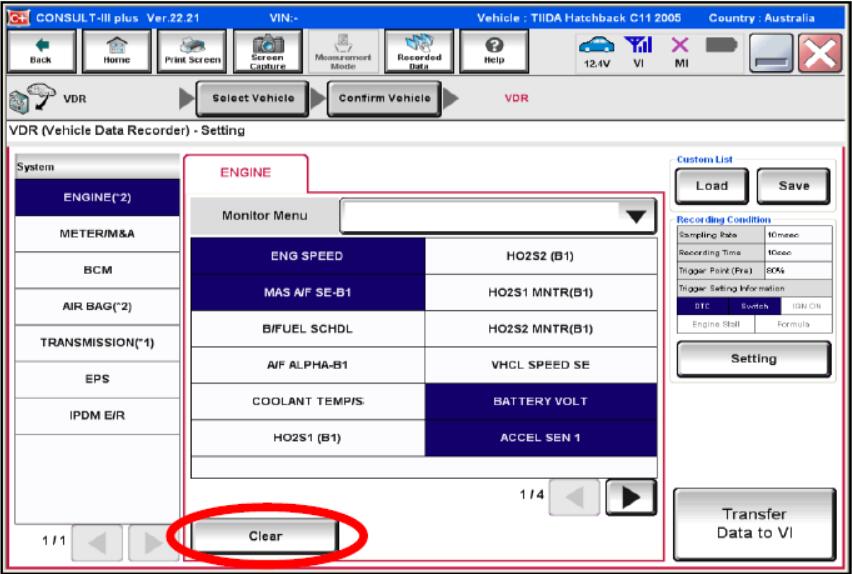852x574 pixels.
Task: Click the Country : Australia text
Action: [762, 18]
